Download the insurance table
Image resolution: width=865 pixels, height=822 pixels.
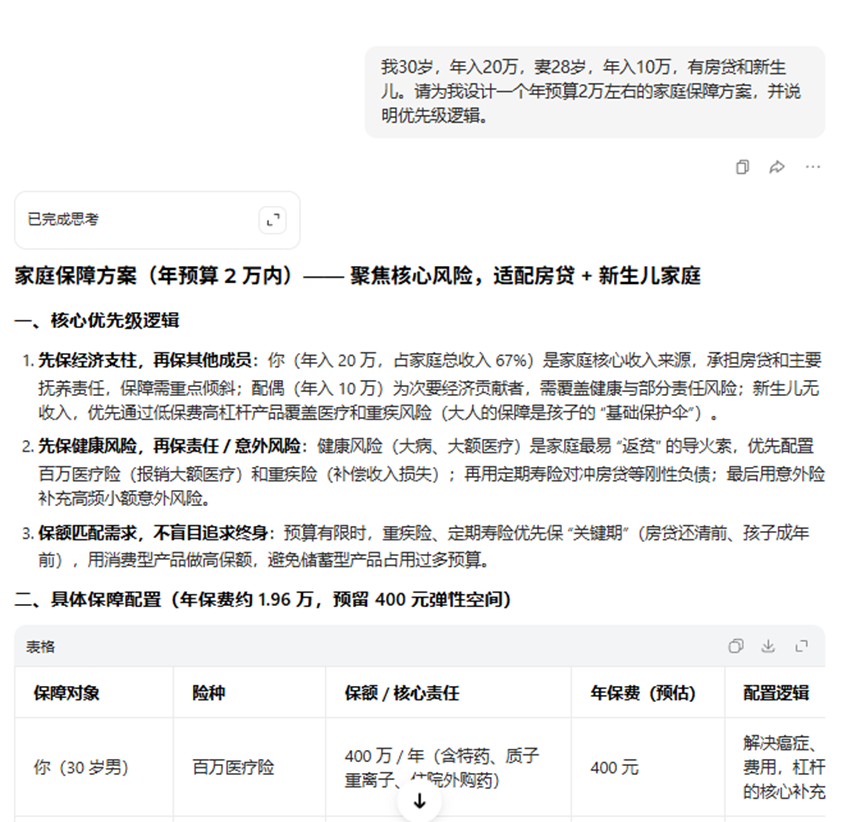[x=768, y=647]
